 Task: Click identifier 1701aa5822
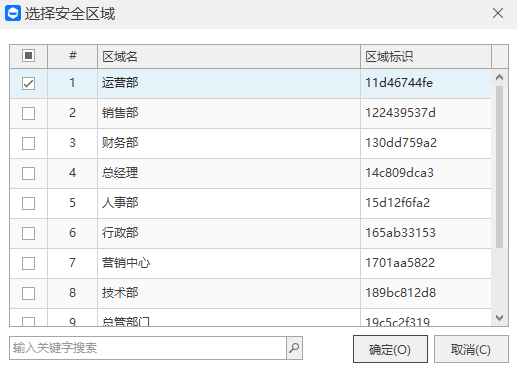coord(400,263)
